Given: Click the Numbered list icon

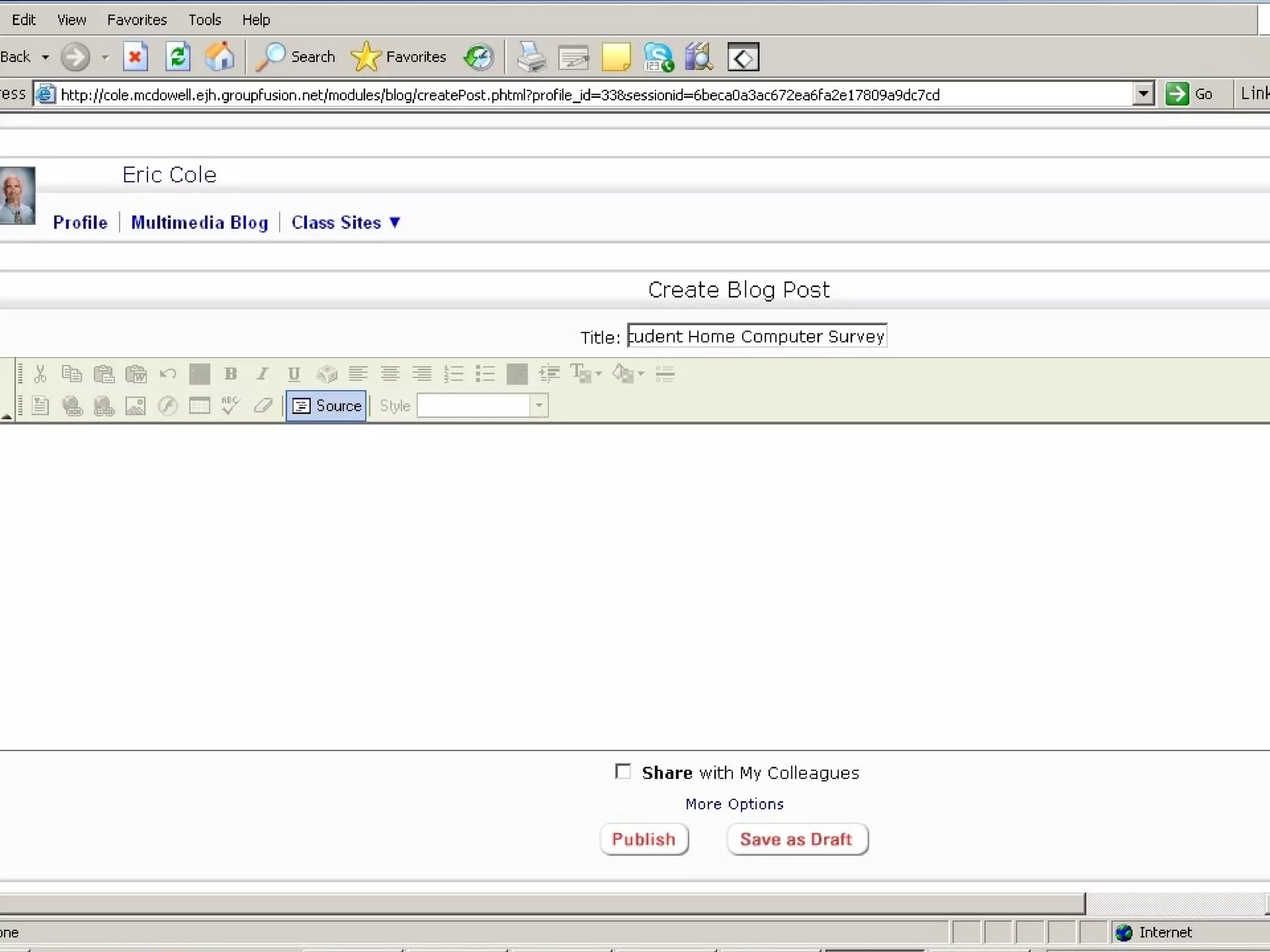Looking at the screenshot, I should coord(453,374).
